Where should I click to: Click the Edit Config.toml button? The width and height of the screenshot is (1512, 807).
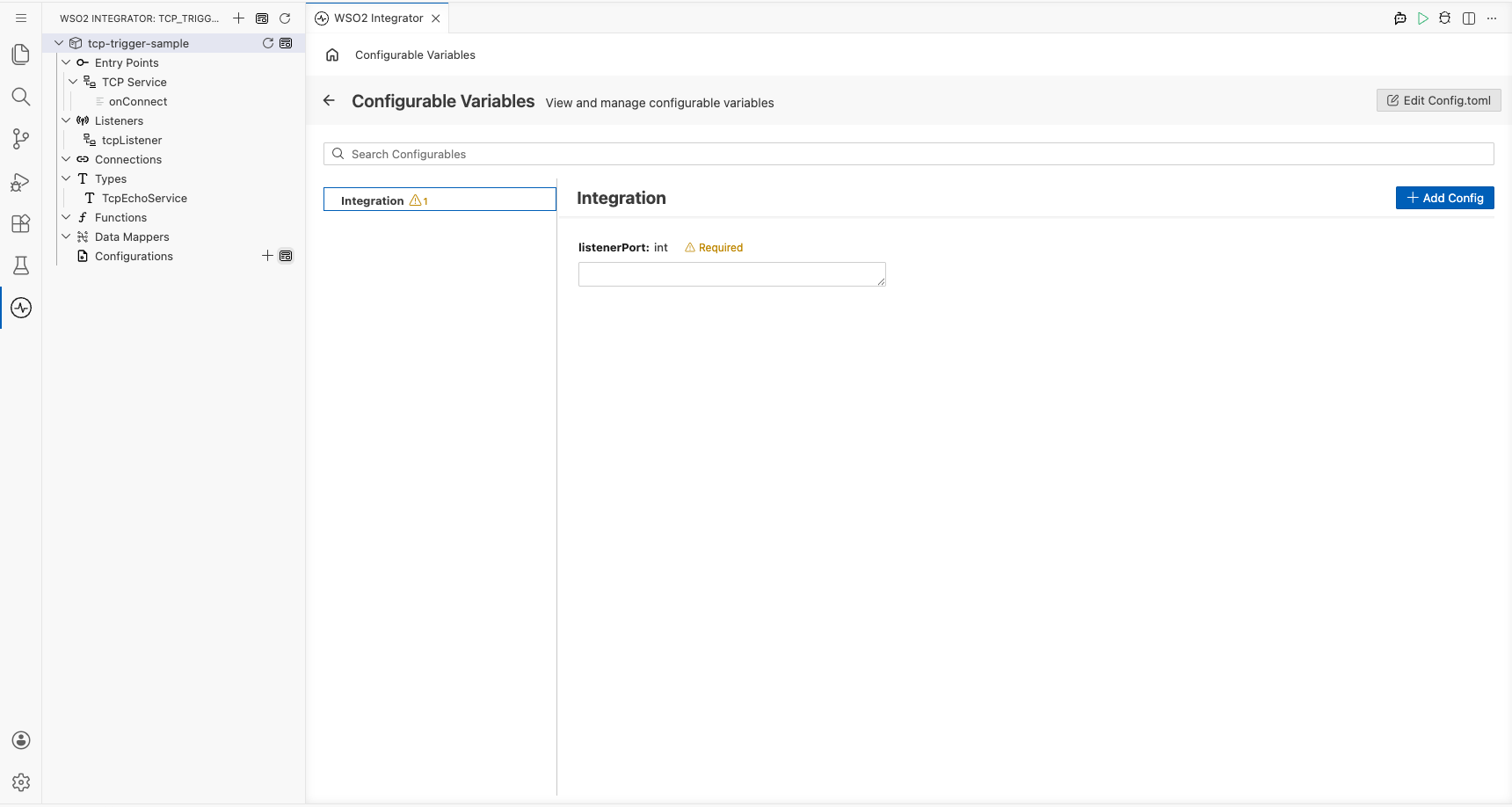[x=1438, y=100]
